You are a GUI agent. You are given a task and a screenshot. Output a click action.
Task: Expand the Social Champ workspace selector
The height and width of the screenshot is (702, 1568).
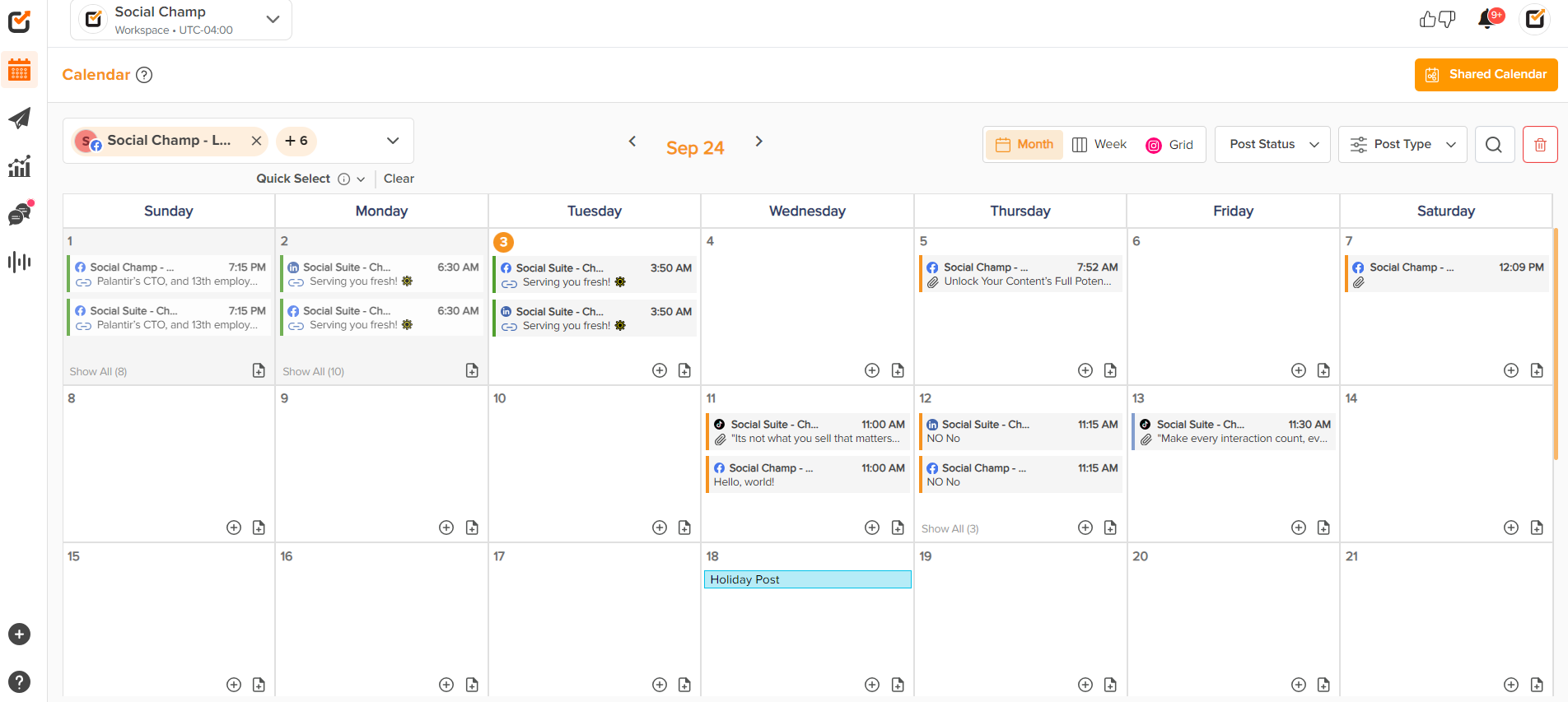[x=181, y=20]
